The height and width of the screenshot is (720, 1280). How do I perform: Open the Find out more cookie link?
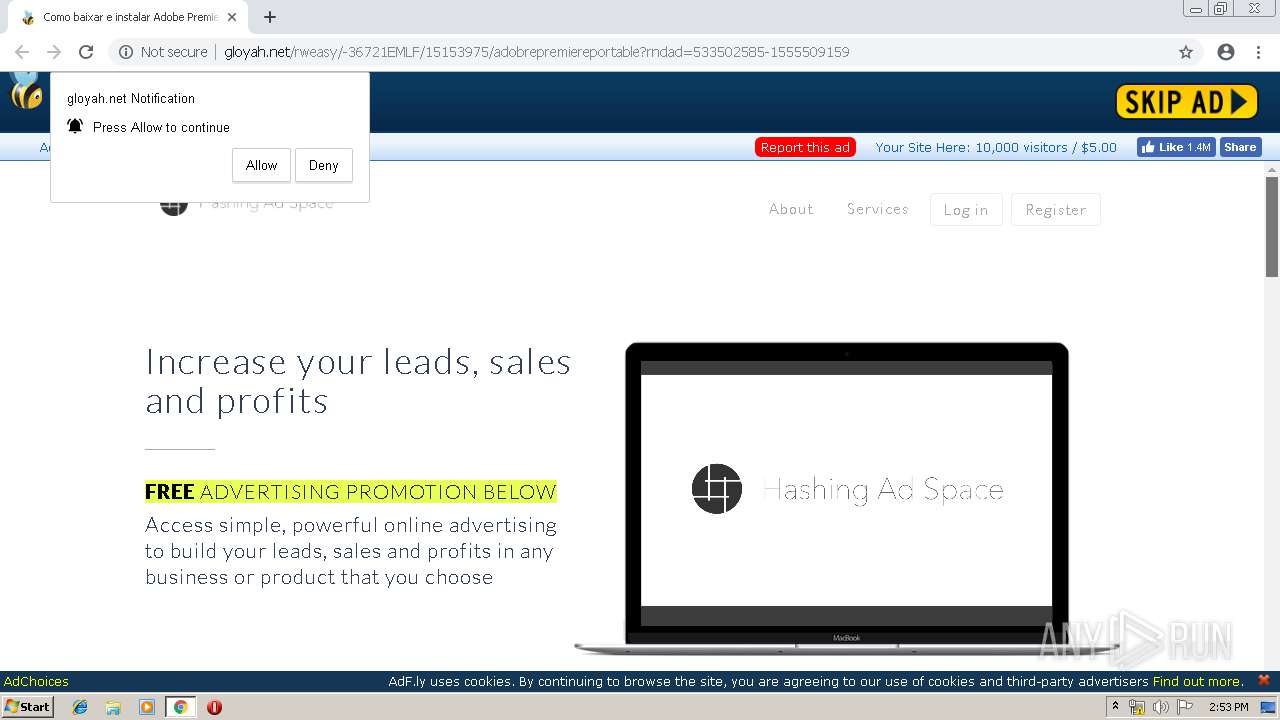click(x=1198, y=681)
